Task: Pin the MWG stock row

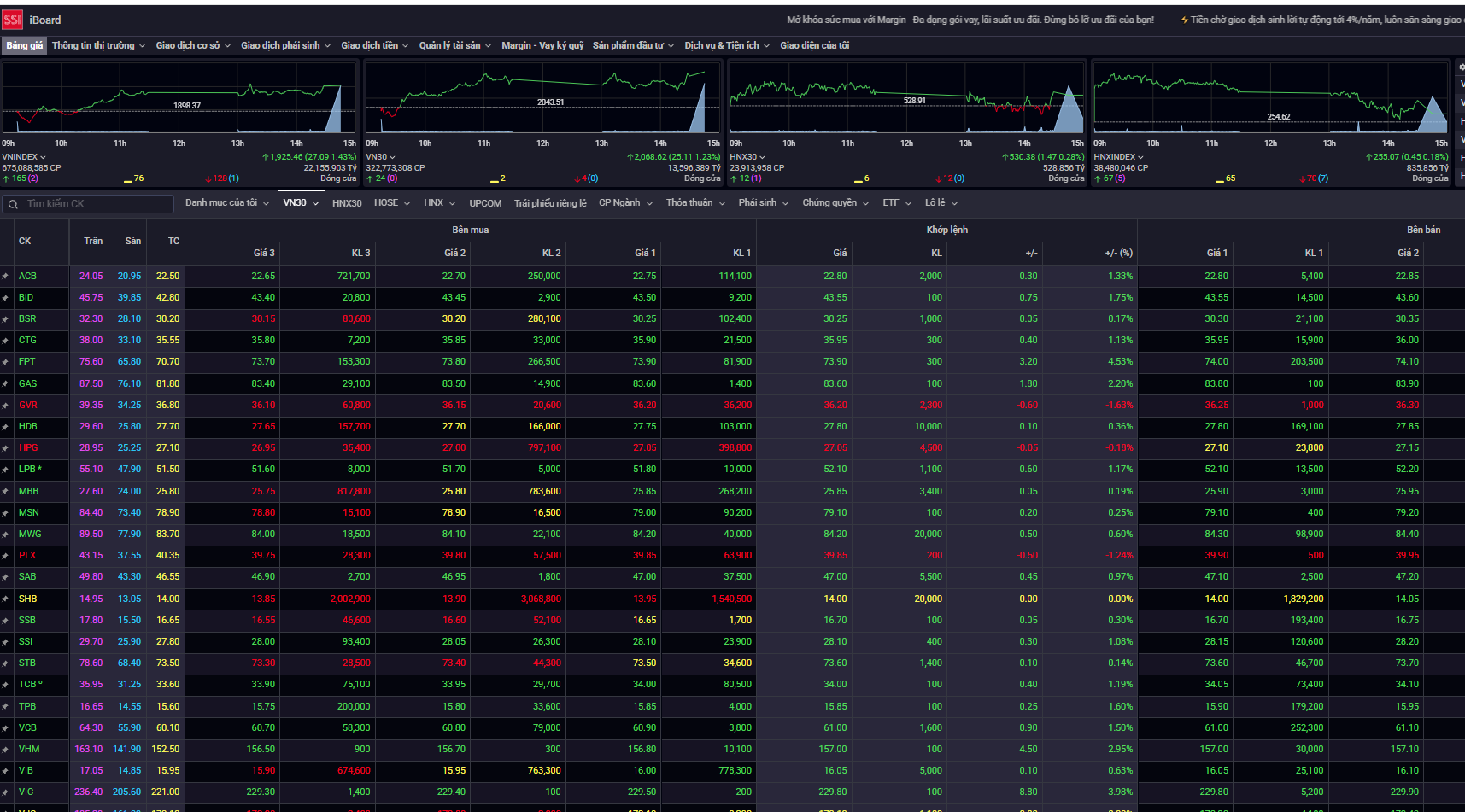Action: (x=5, y=535)
